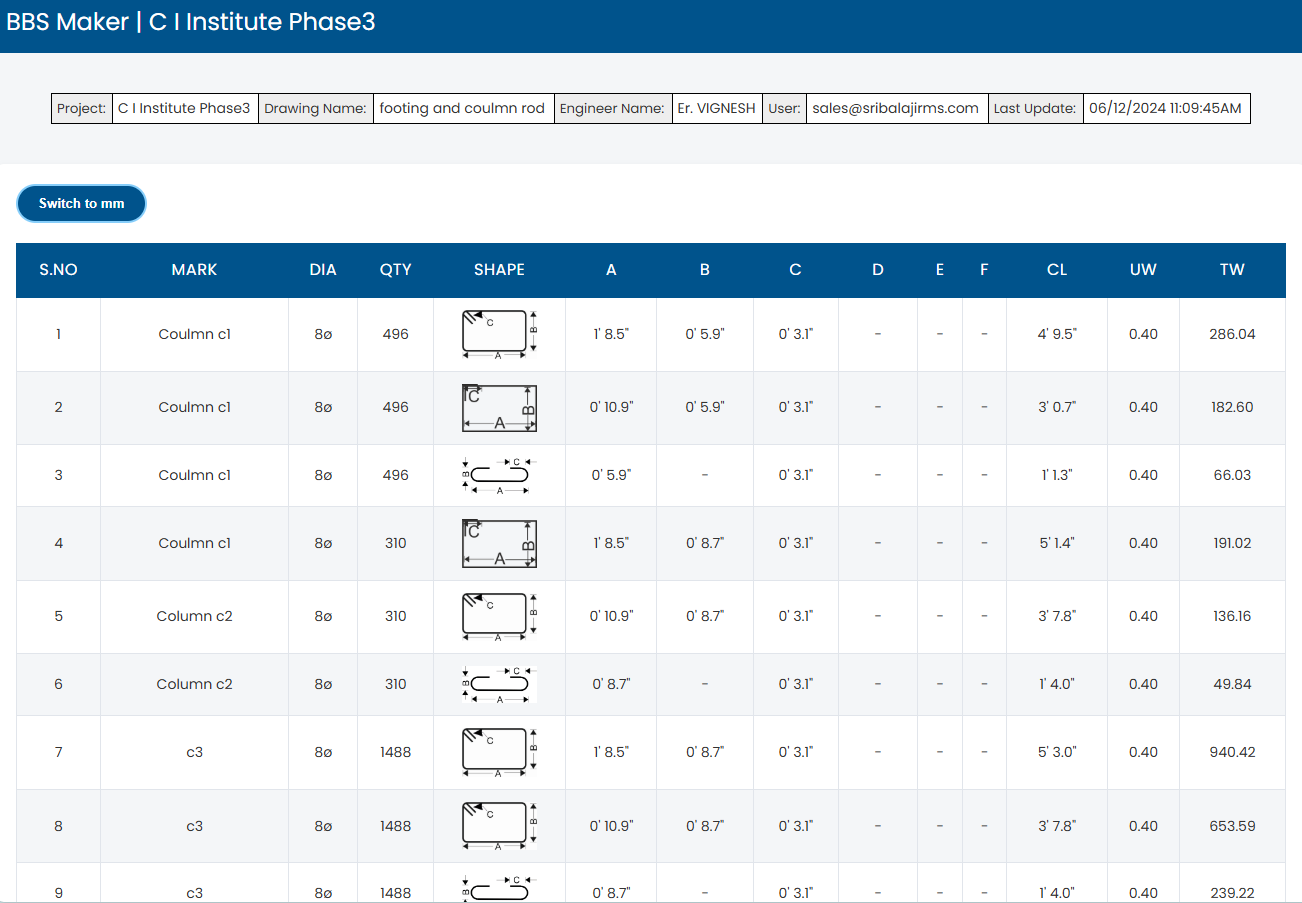The height and width of the screenshot is (903, 1302).
Task: Click the rectangular shape icon in row 4
Action: 499,544
